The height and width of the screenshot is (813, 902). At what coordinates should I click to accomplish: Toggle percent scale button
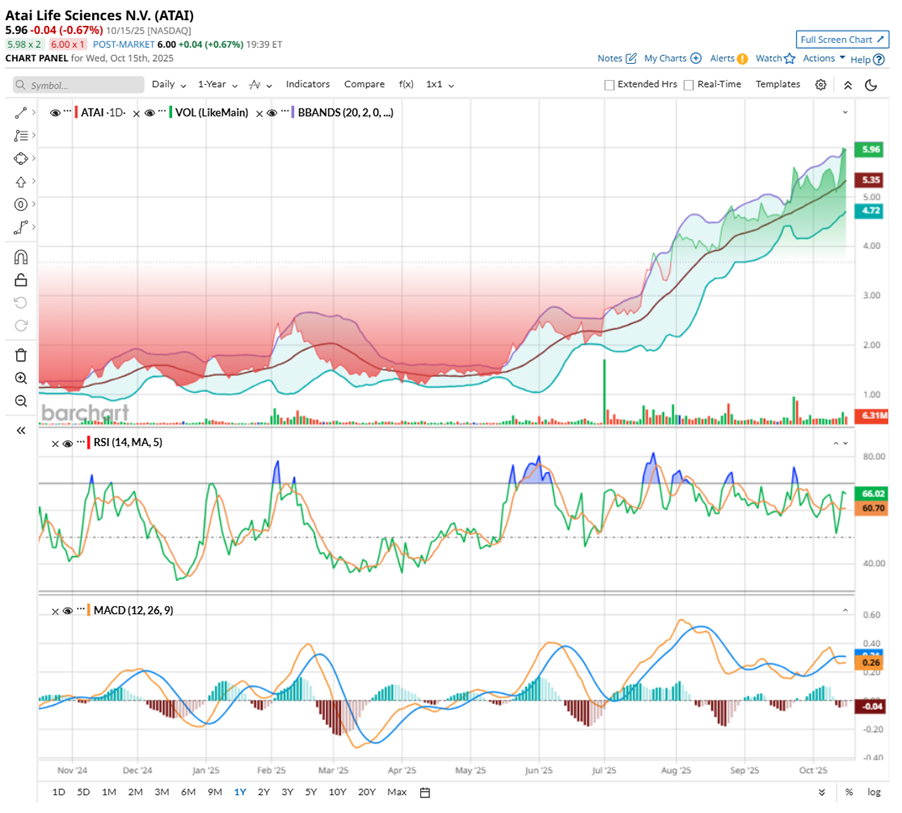point(849,792)
